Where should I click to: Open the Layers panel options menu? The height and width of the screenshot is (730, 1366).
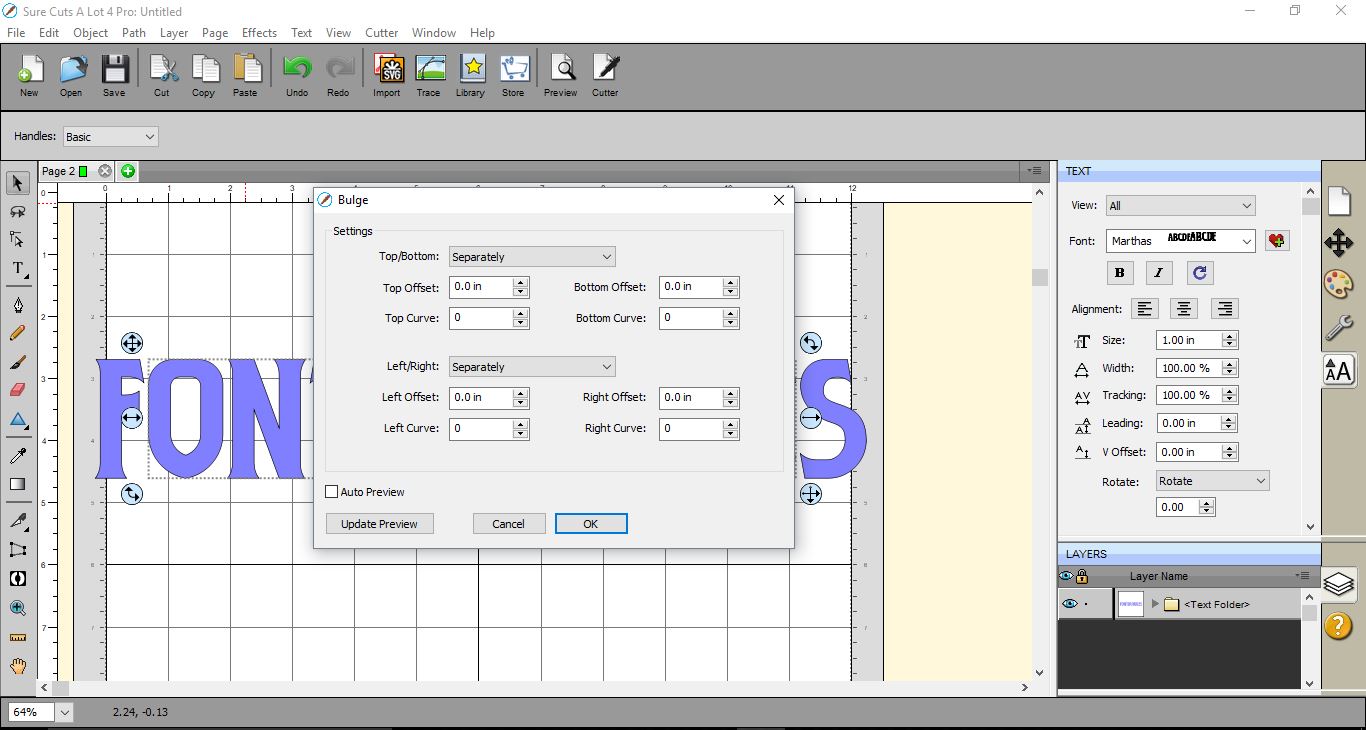tap(1302, 576)
